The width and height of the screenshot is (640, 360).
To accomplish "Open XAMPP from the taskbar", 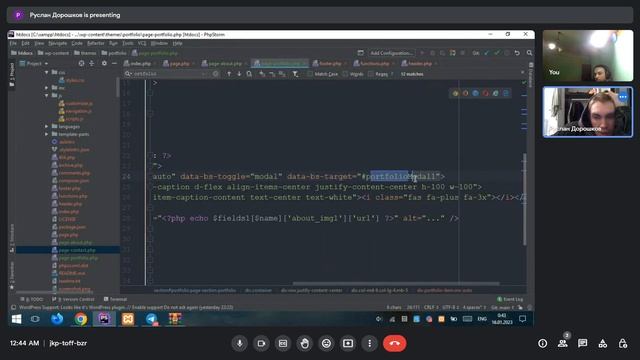I will pyautogui.click(x=128, y=319).
